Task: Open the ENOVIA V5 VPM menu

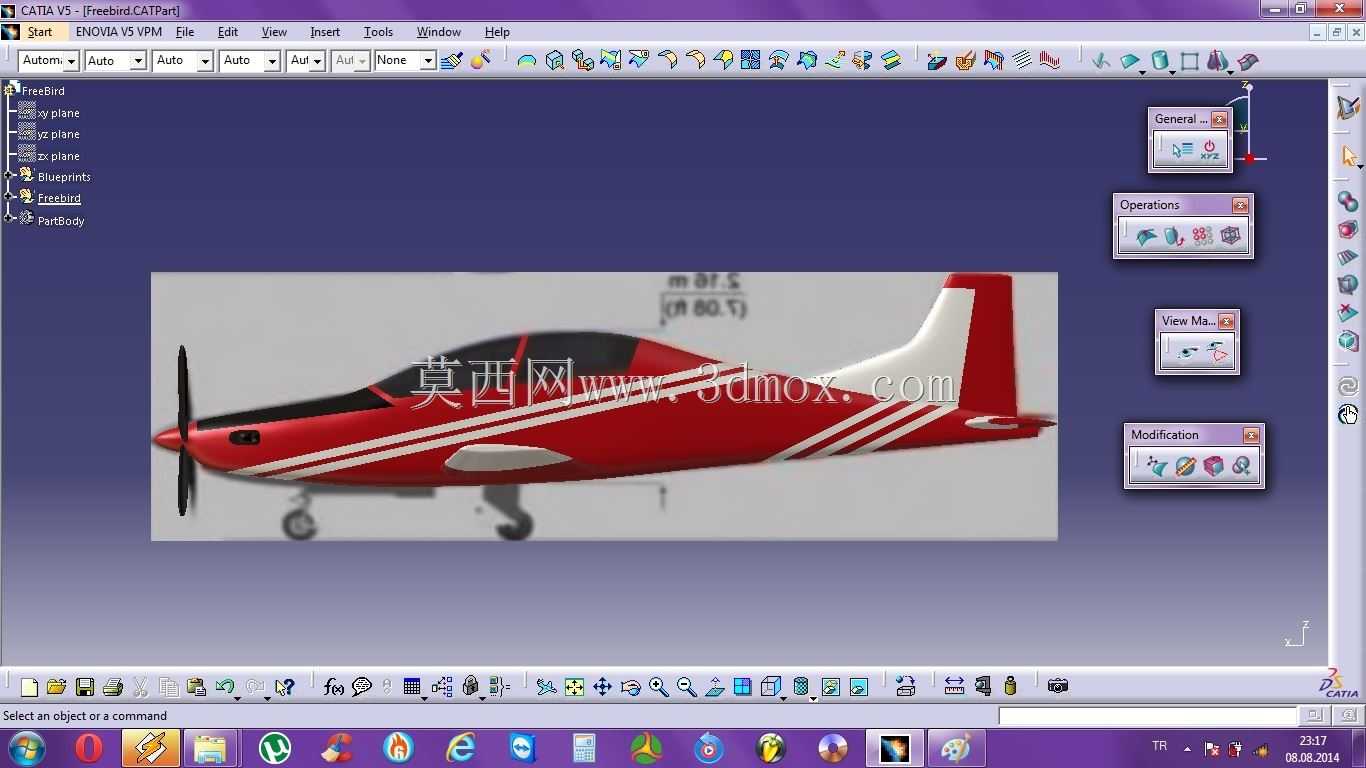Action: [119, 32]
